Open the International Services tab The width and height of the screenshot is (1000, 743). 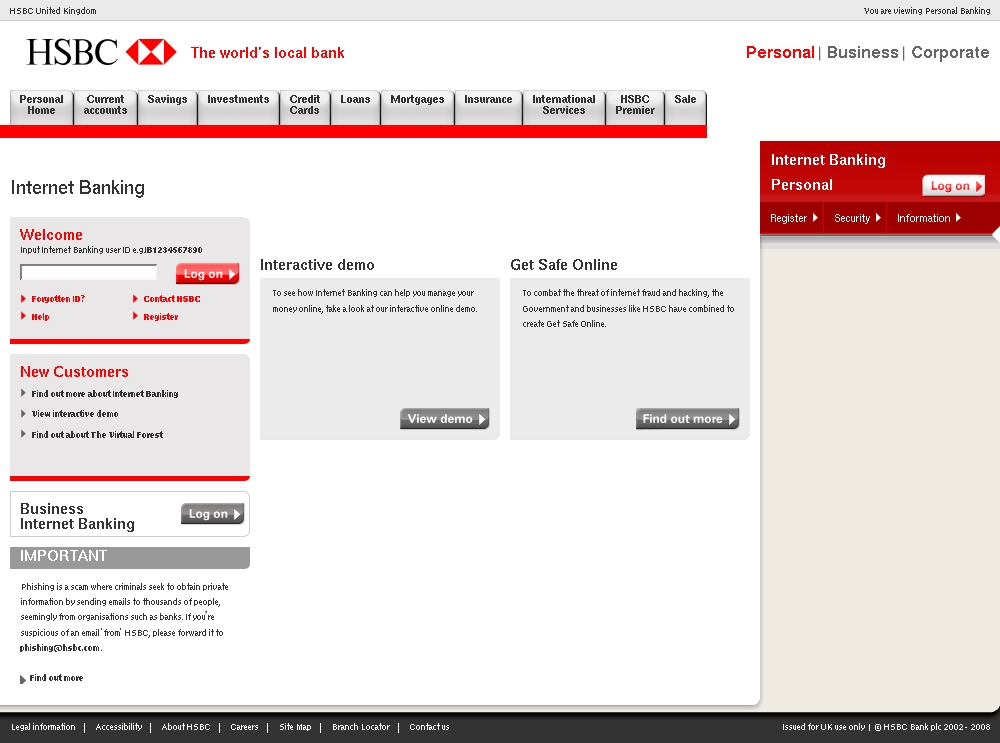point(564,107)
